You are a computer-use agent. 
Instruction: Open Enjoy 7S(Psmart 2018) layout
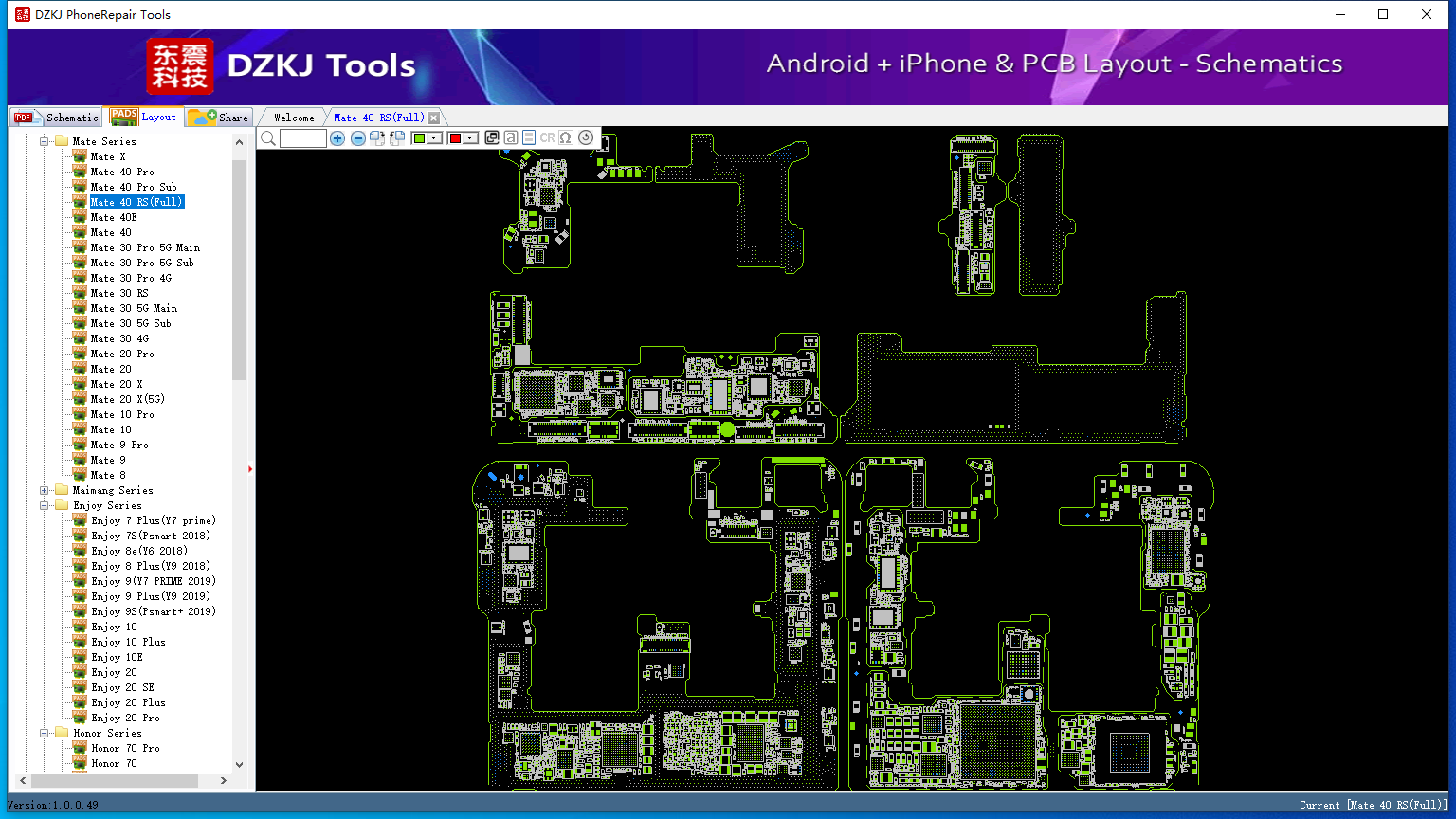[151, 536]
